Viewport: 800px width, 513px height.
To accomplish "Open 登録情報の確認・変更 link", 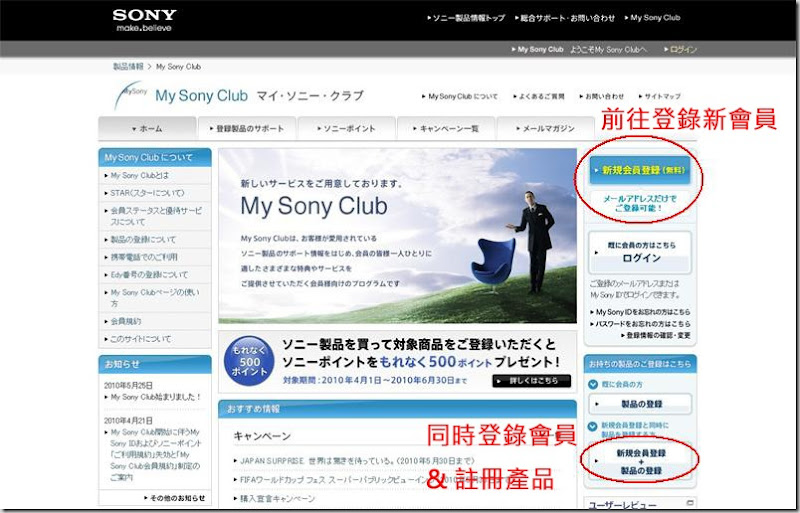I will [x=656, y=335].
